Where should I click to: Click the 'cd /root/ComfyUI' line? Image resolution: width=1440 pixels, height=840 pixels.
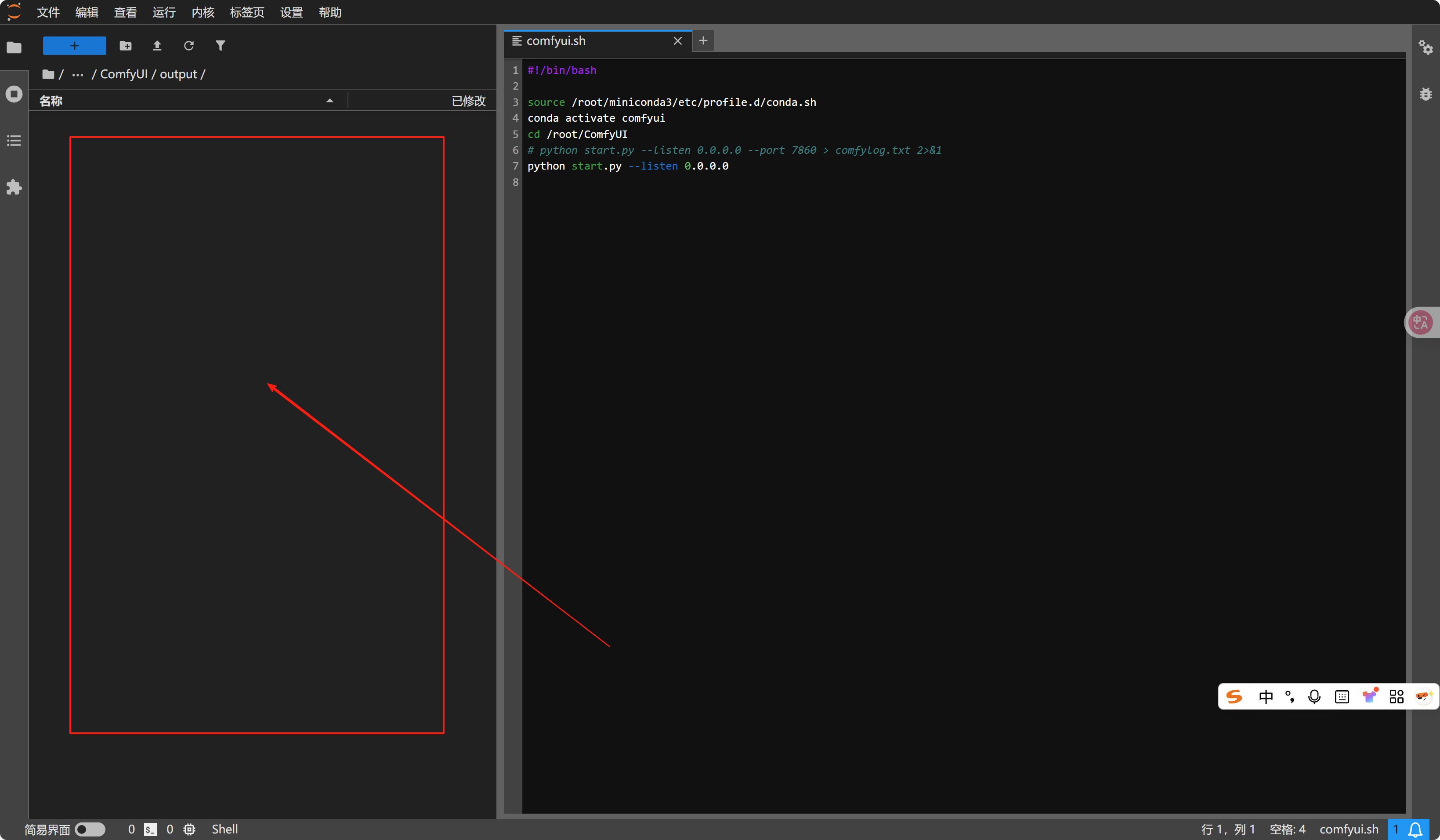(x=577, y=134)
